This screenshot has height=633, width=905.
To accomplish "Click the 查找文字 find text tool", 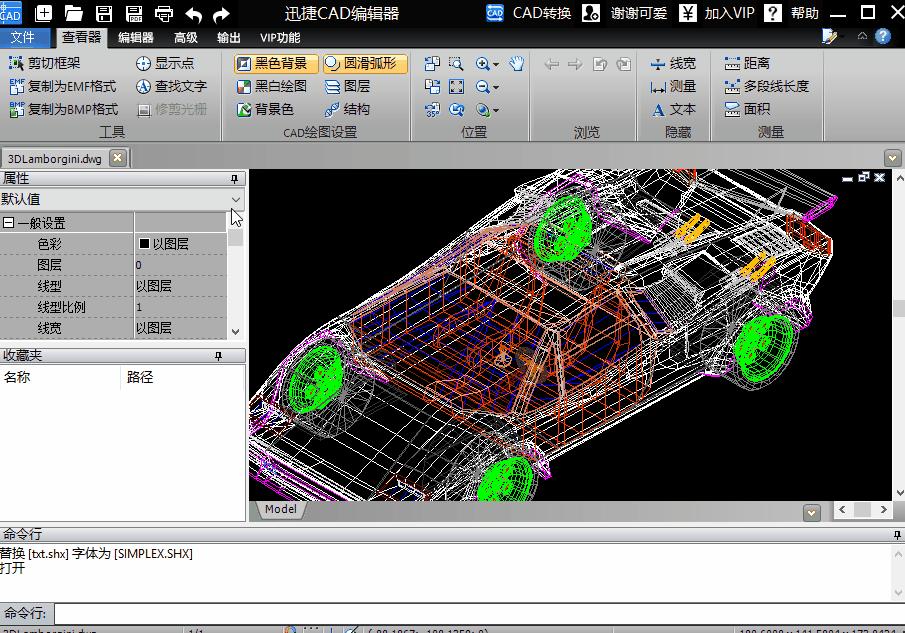I will [171, 86].
